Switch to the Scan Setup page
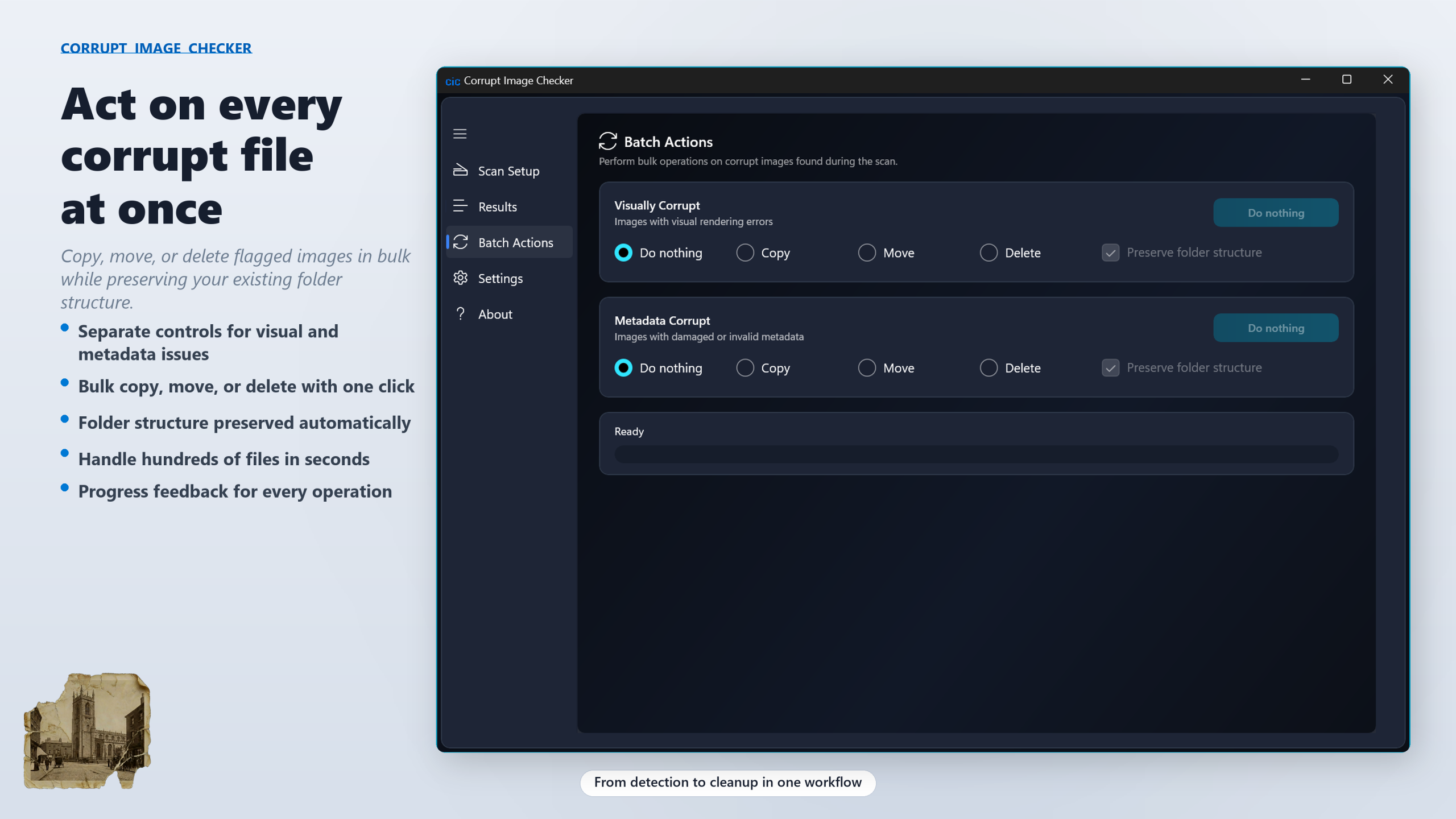The width and height of the screenshot is (1456, 819). 508,170
